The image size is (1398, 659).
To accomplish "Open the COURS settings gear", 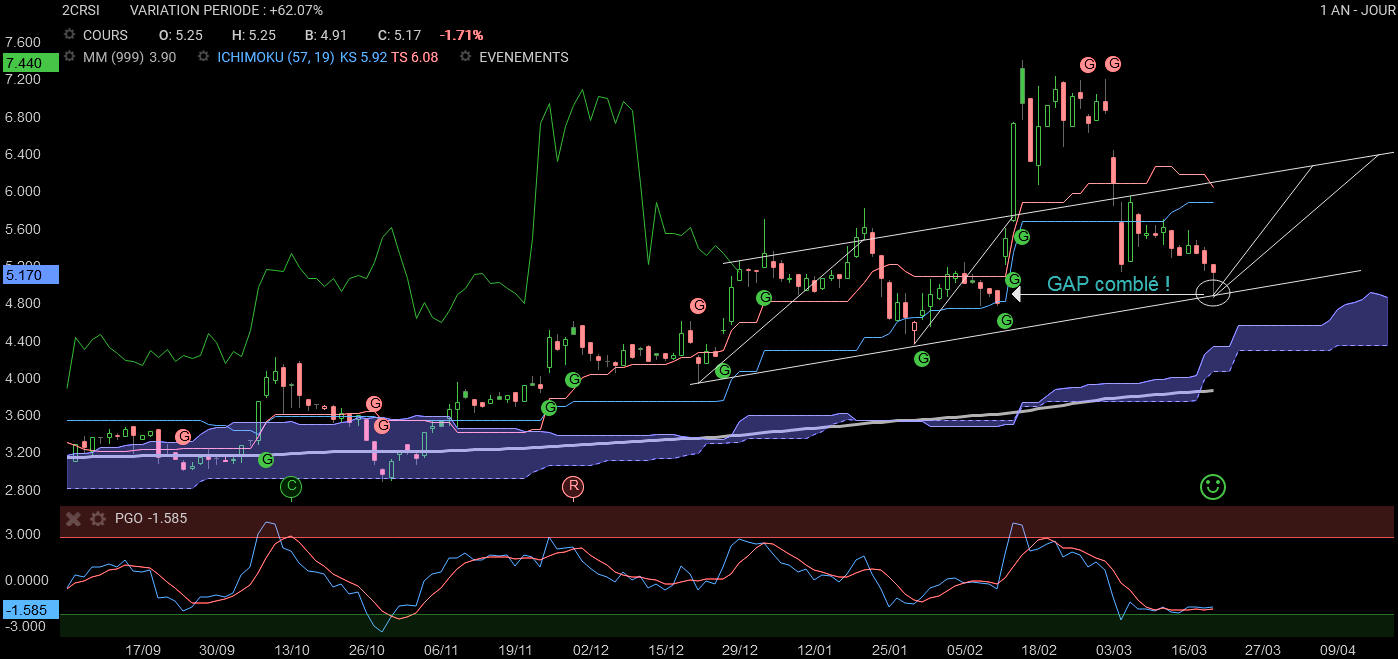I will pyautogui.click(x=70, y=35).
